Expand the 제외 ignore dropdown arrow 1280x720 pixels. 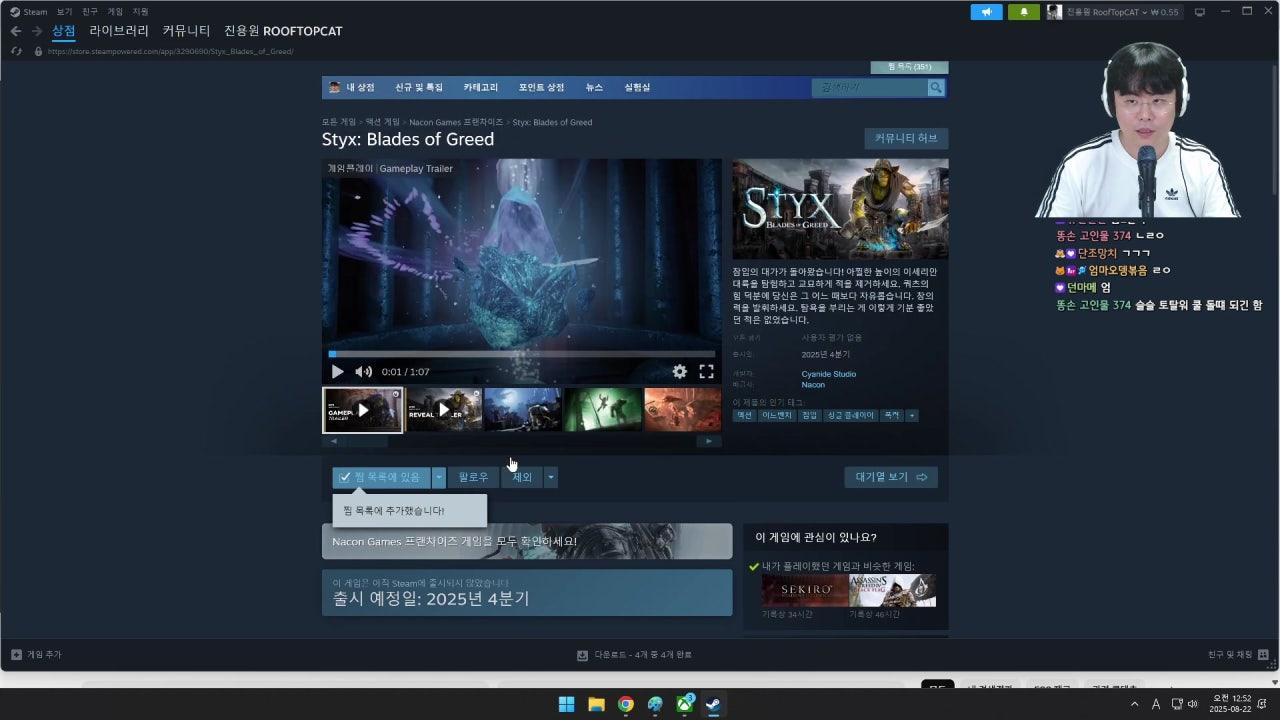pos(550,478)
